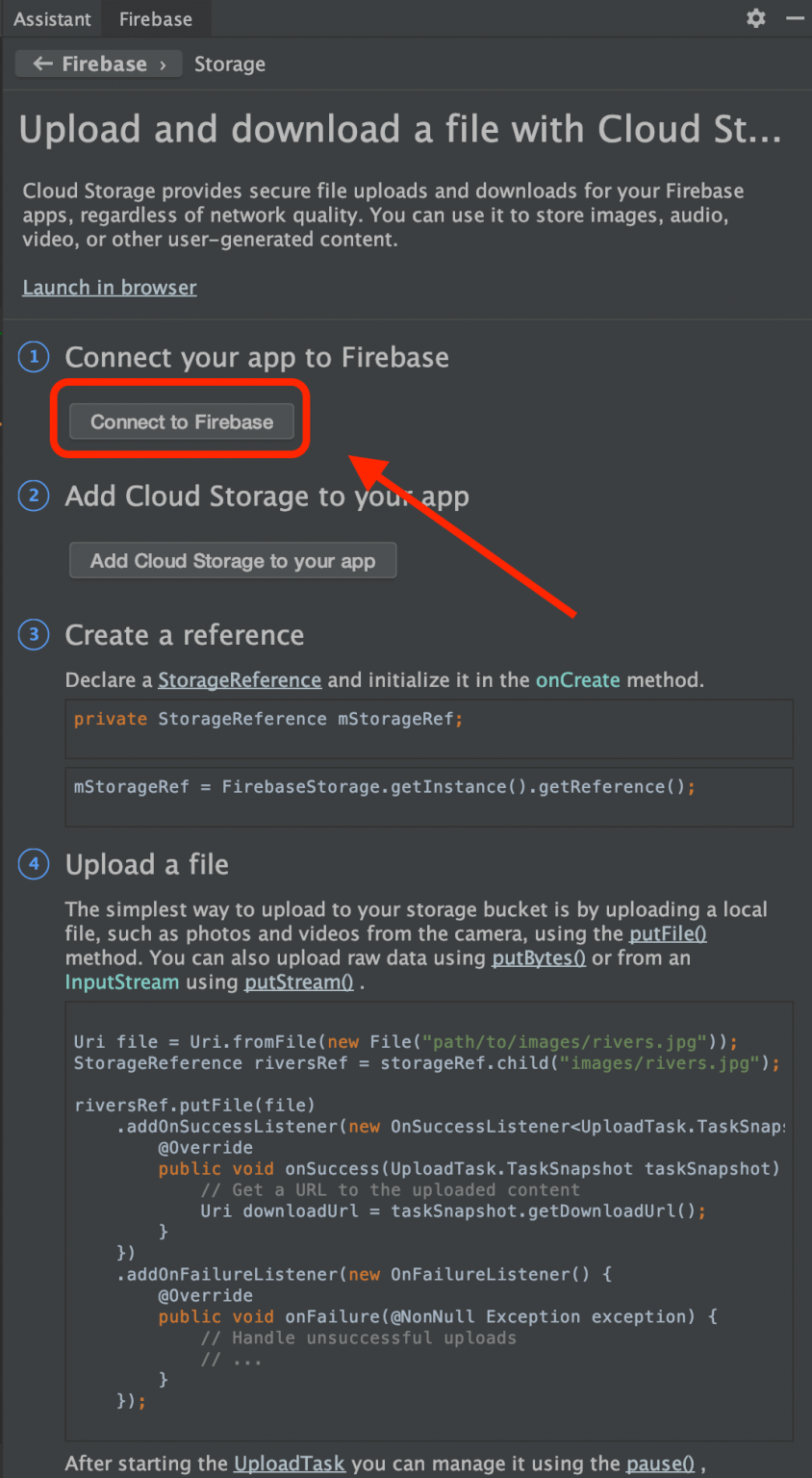
Task: Open the putBytes() documentation link
Action: coord(539,956)
